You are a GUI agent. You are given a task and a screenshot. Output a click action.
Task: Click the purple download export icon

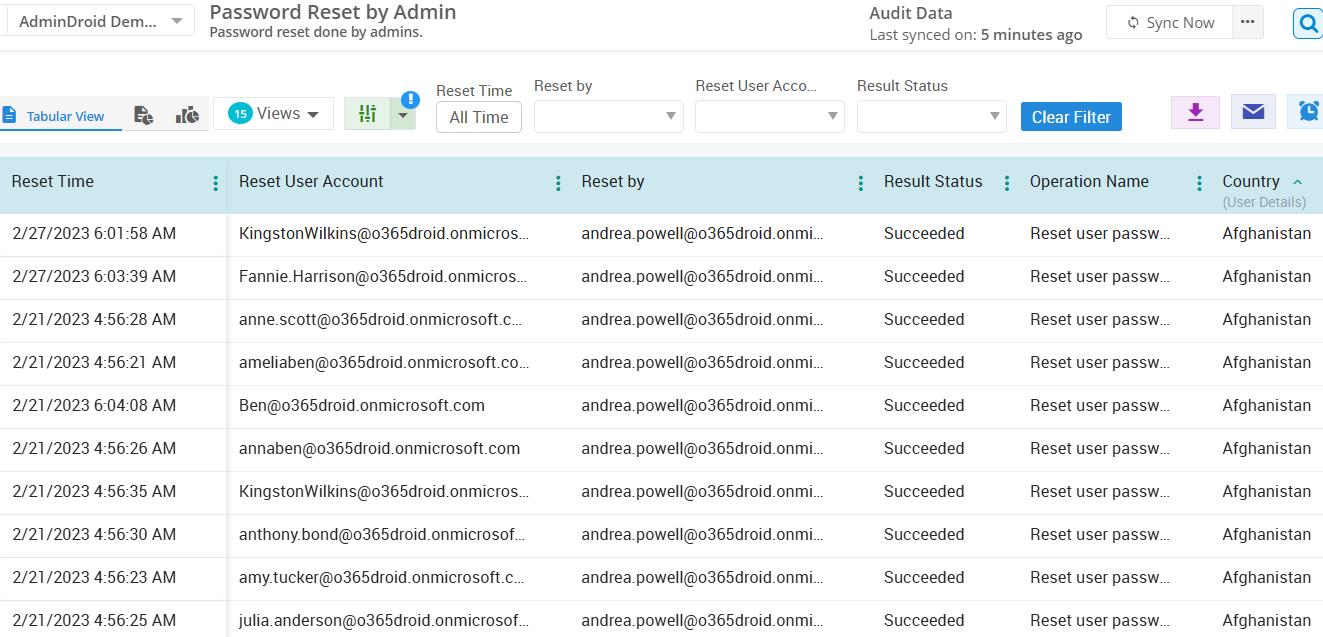[x=1195, y=112]
